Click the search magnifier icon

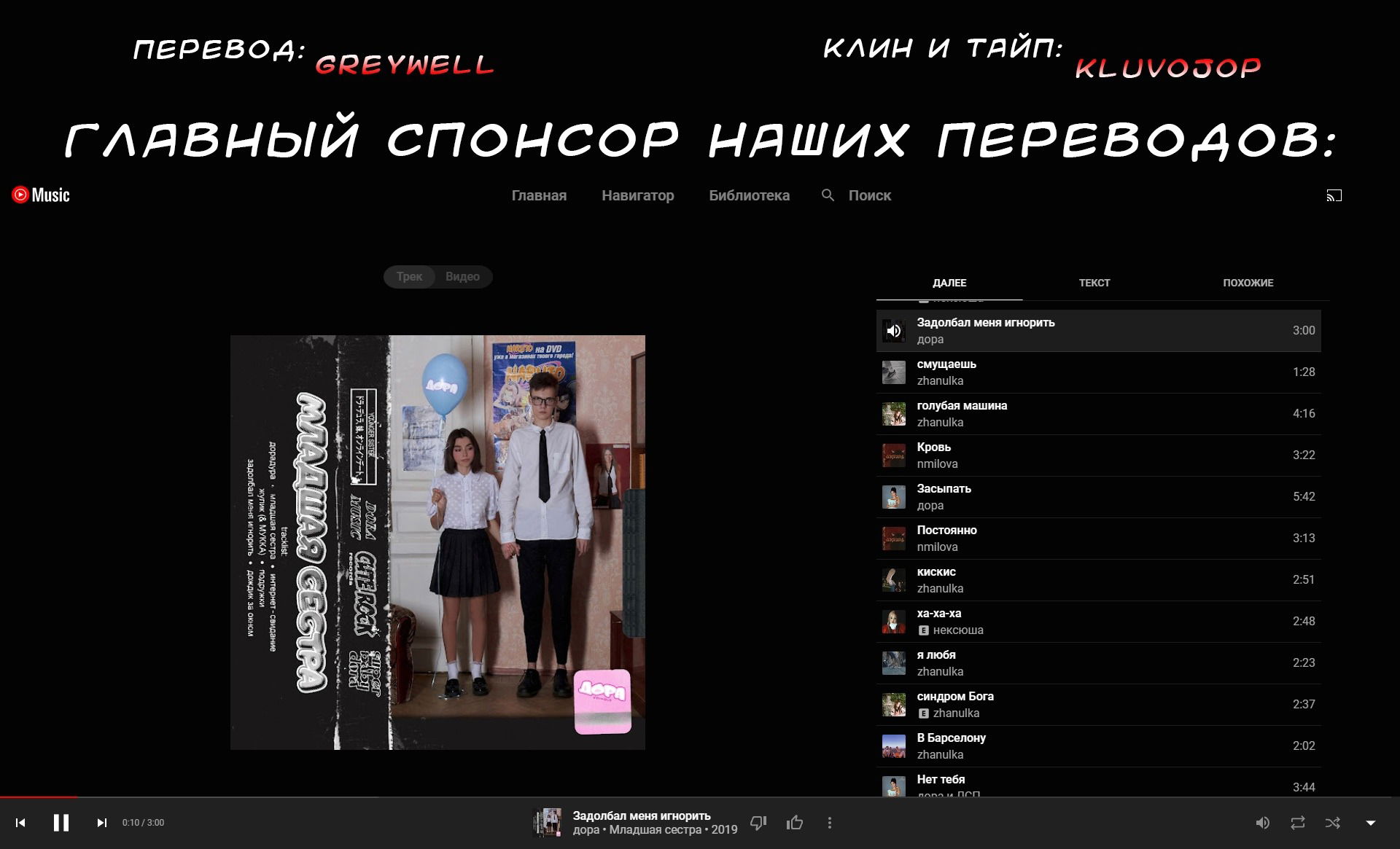point(828,195)
